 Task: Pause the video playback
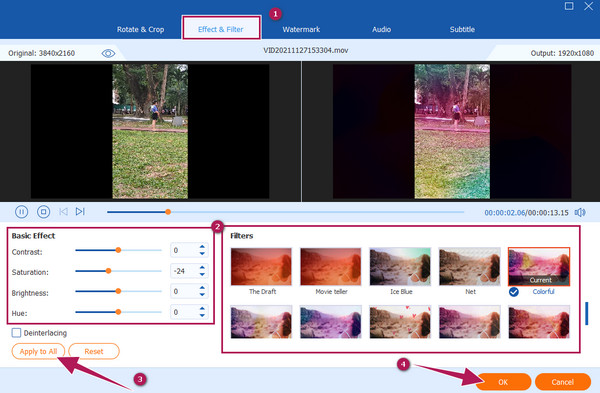tap(21, 212)
